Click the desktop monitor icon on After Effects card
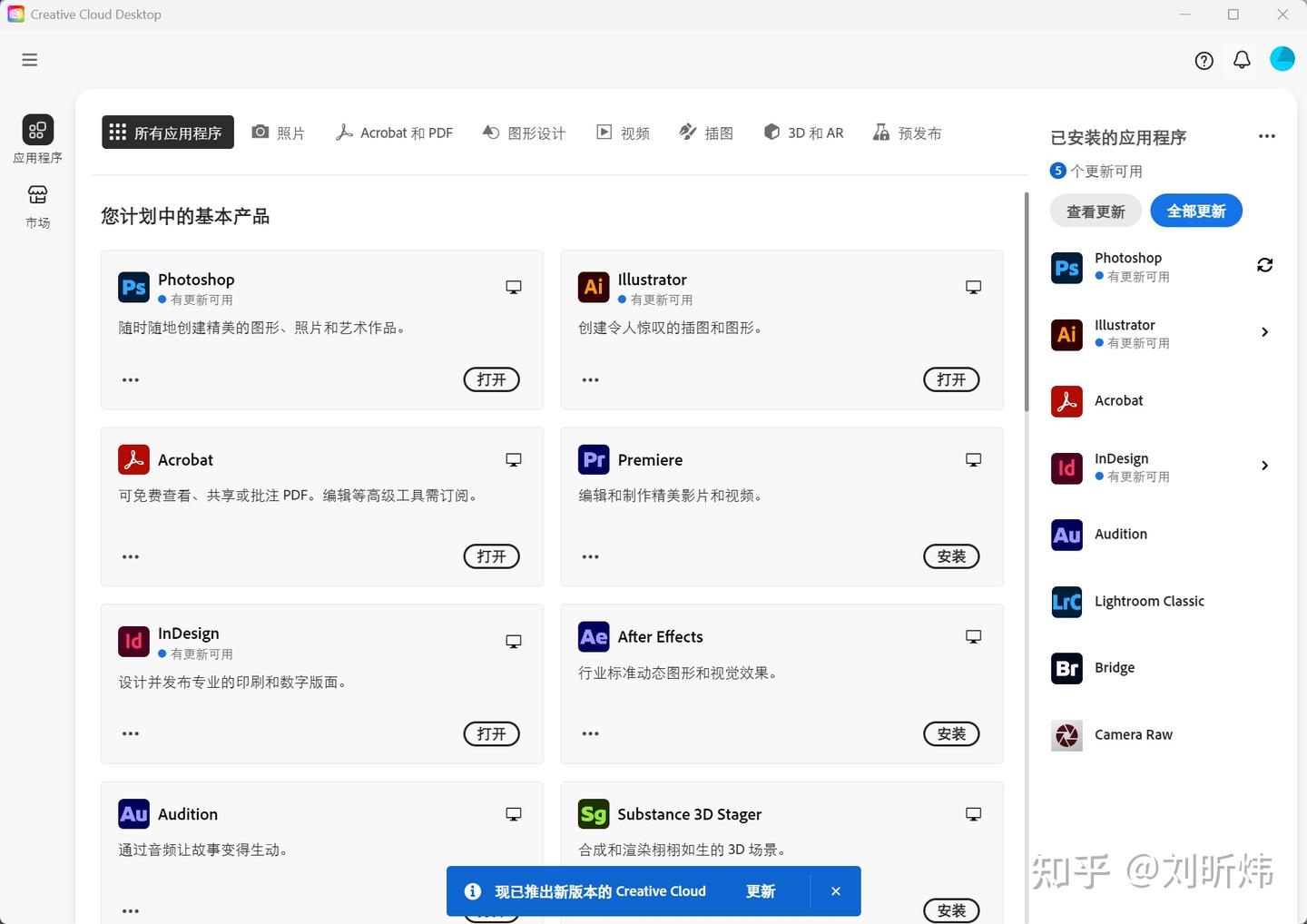 coord(973,636)
